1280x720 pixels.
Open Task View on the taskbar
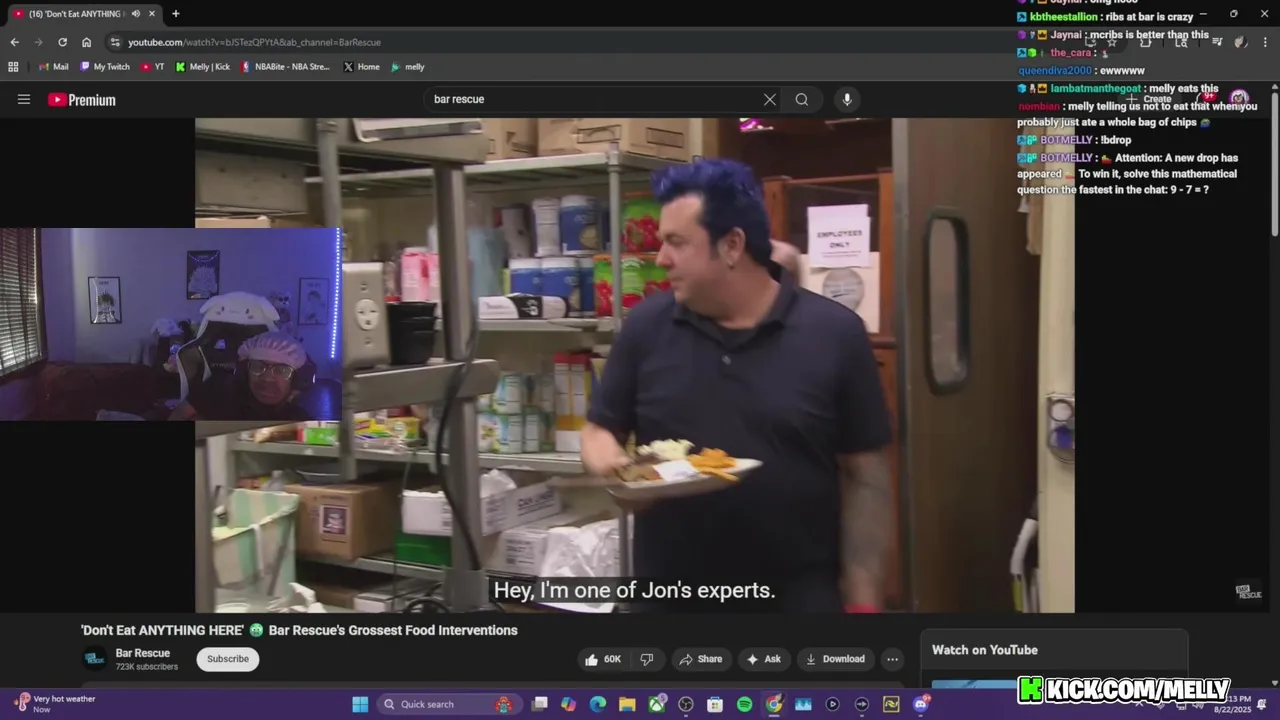point(540,704)
